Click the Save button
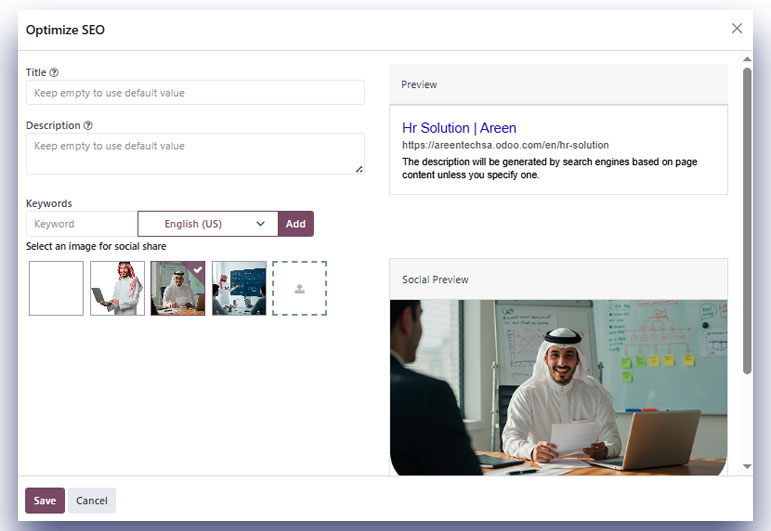 tap(45, 501)
